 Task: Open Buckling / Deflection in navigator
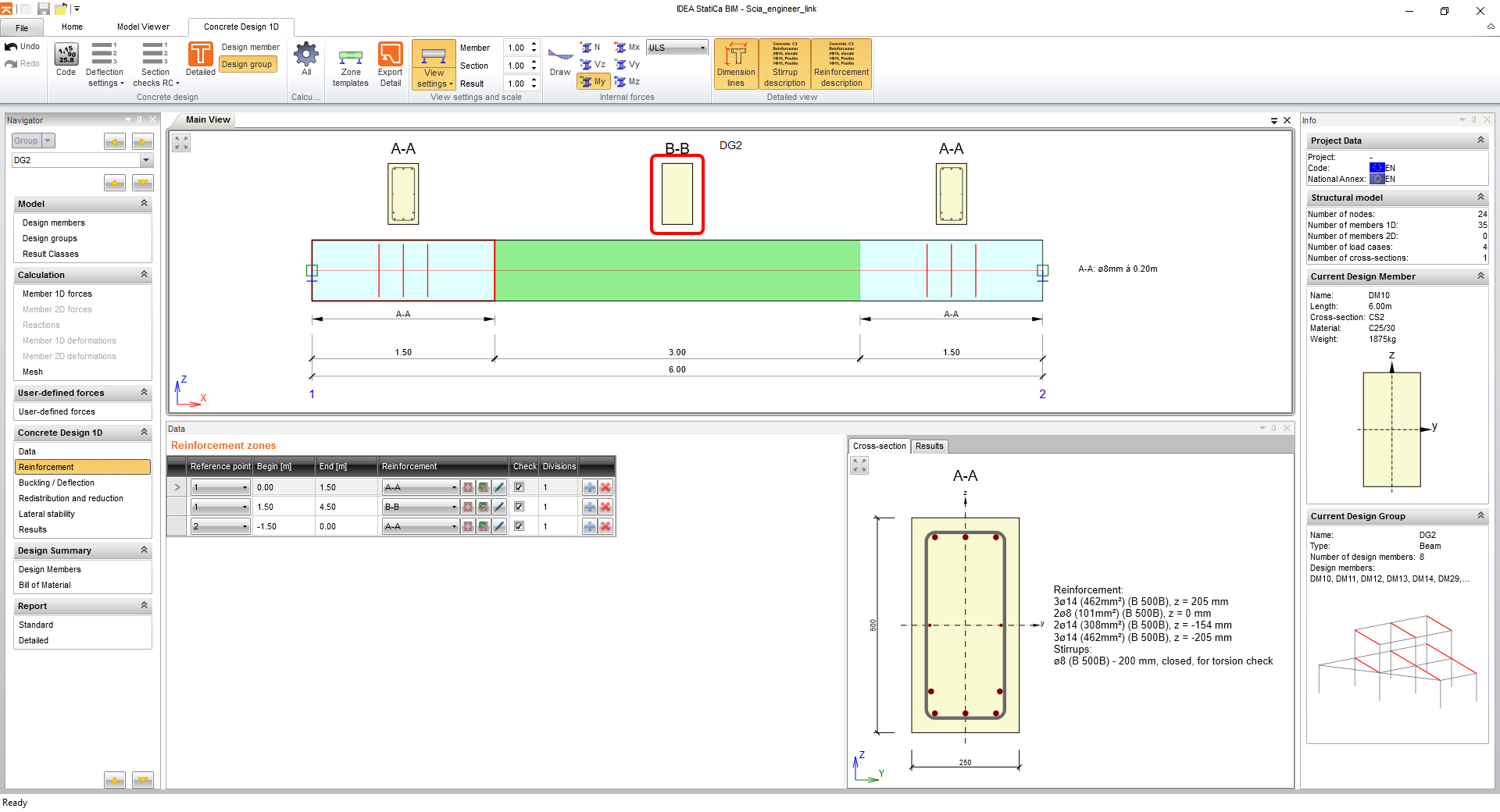(x=56, y=483)
